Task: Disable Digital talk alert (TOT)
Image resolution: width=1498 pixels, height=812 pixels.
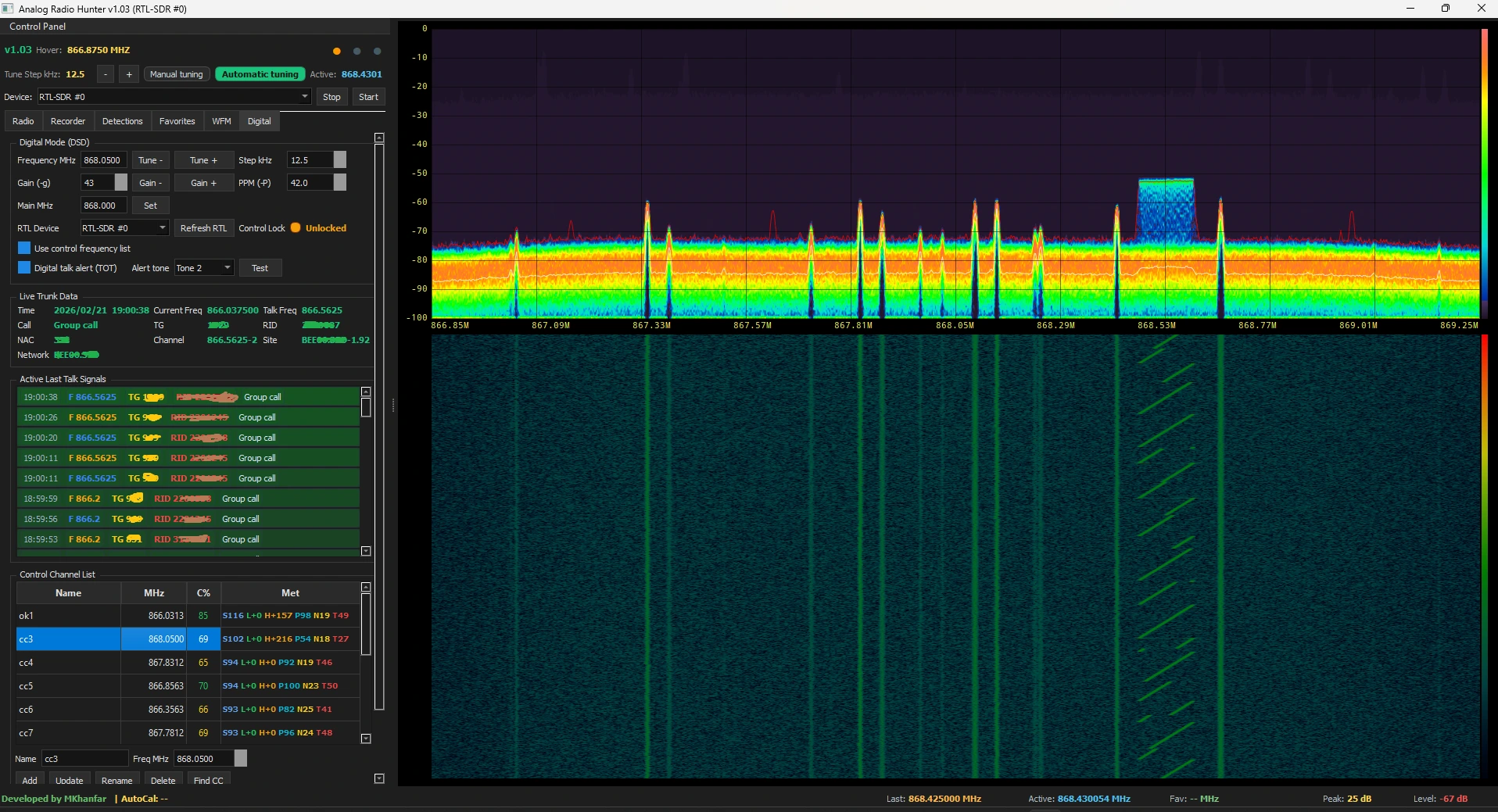Action: tap(23, 268)
